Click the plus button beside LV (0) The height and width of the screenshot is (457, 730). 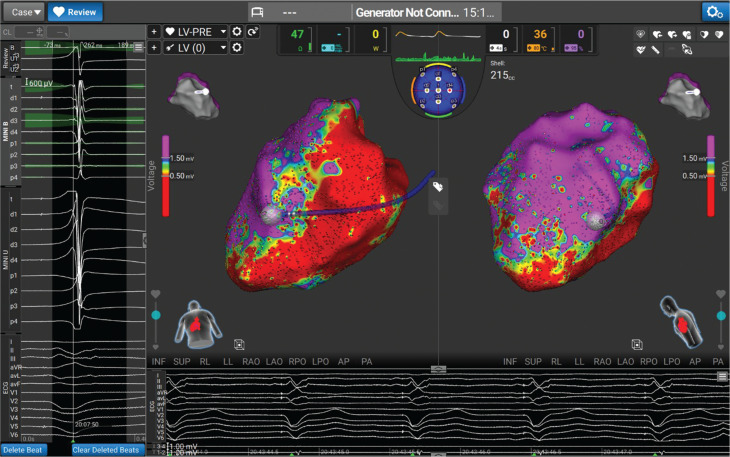click(154, 47)
